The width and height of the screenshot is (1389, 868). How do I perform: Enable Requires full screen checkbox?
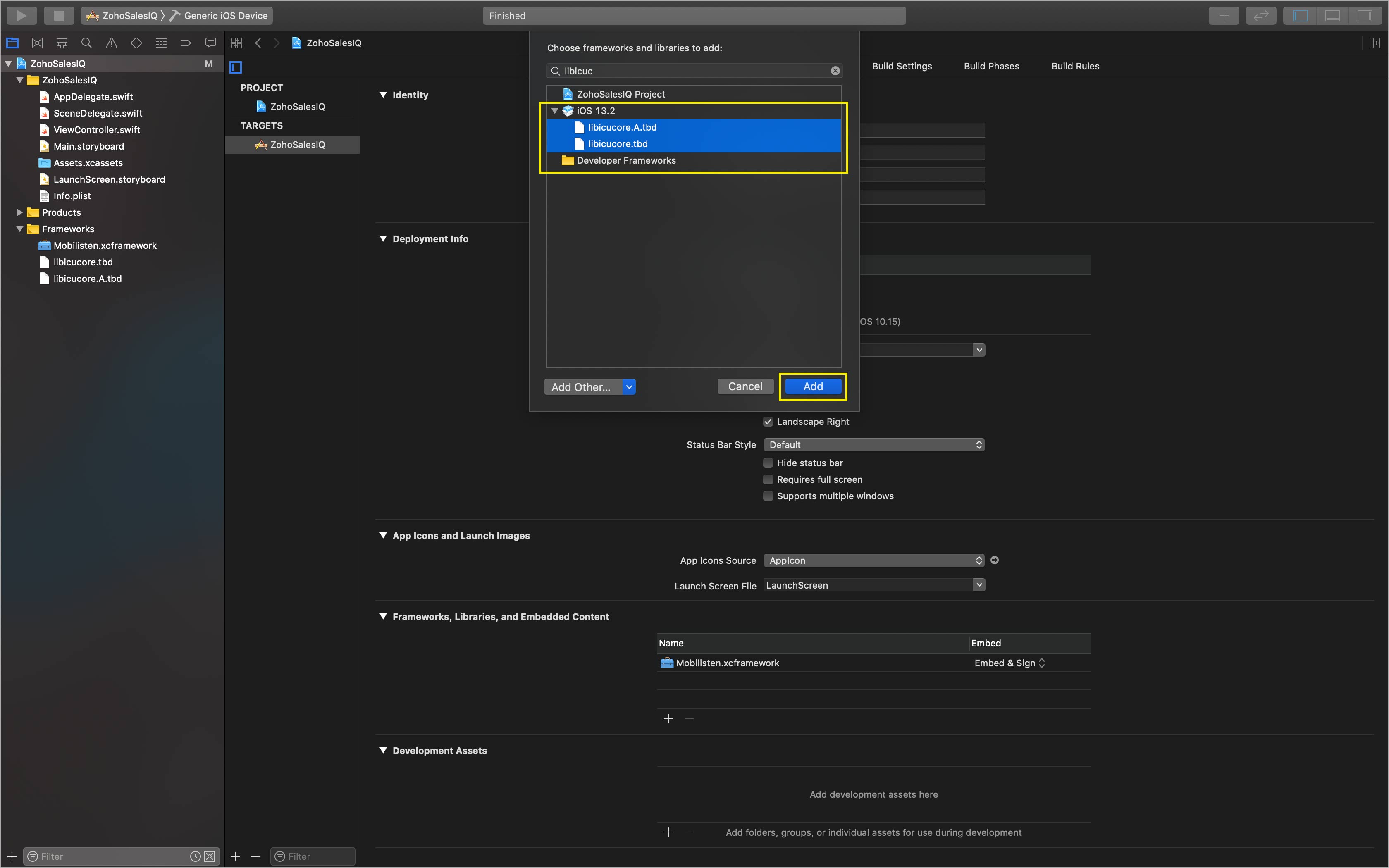(768, 480)
